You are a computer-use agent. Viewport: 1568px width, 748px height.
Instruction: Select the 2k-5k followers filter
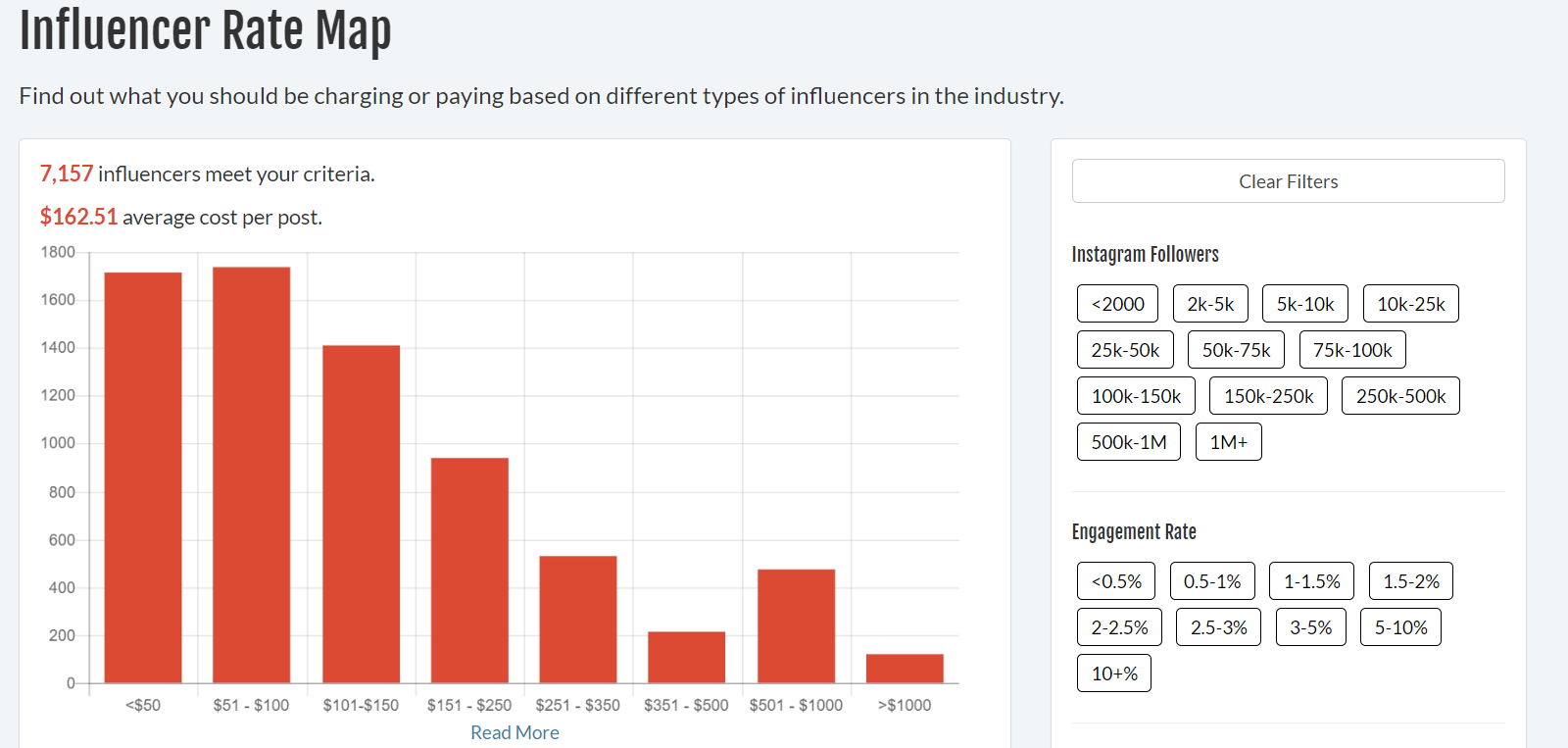1210,304
